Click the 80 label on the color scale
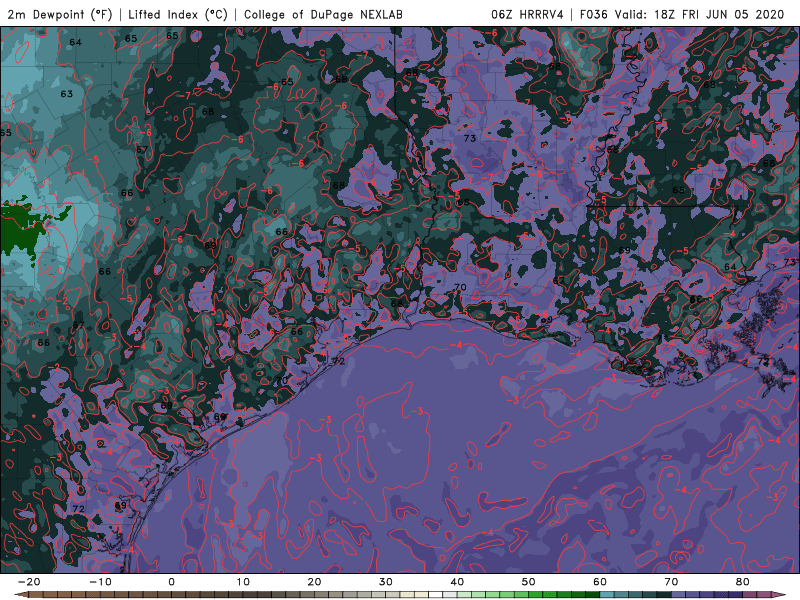 point(743,582)
